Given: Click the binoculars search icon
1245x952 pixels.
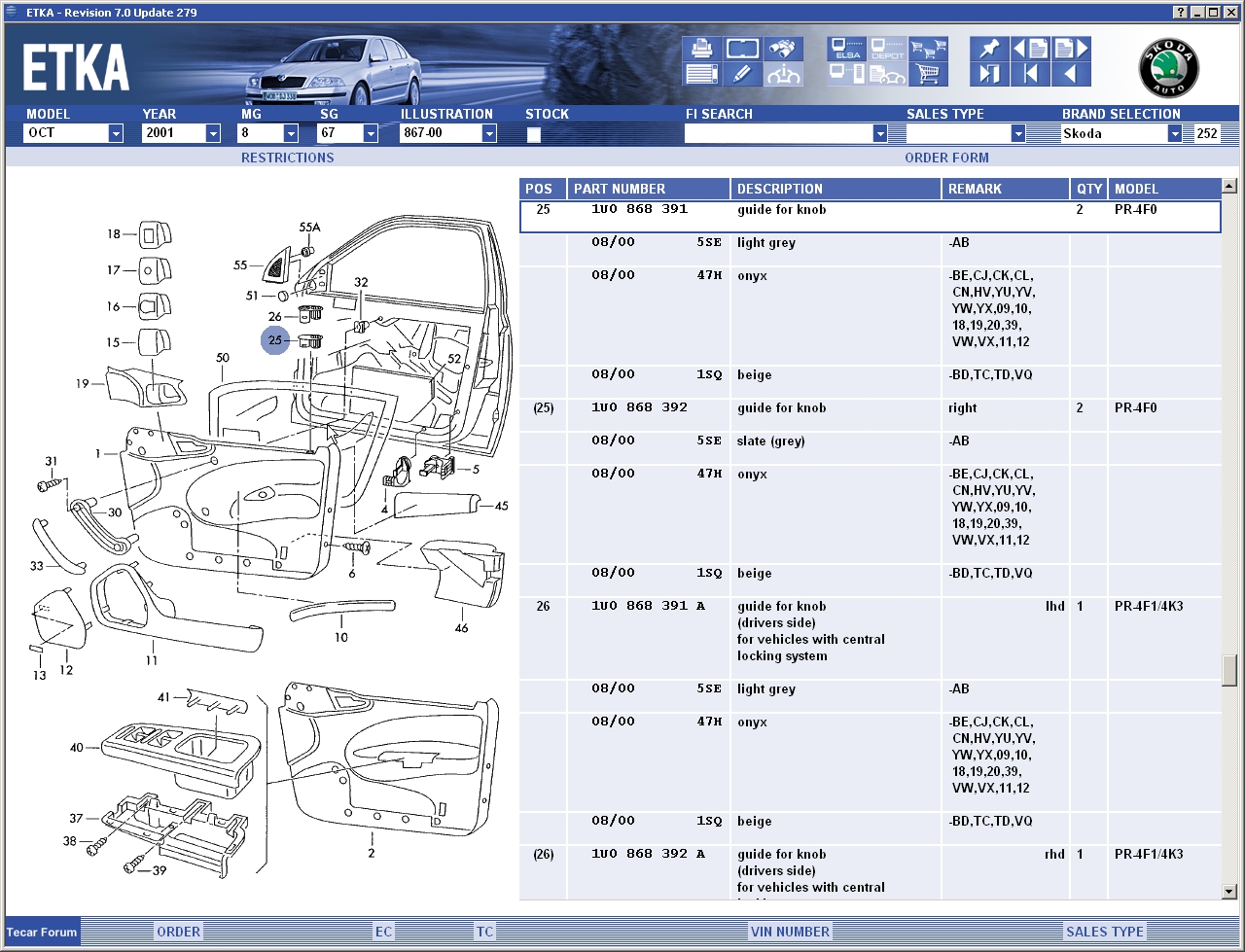Looking at the screenshot, I should coord(783,49).
